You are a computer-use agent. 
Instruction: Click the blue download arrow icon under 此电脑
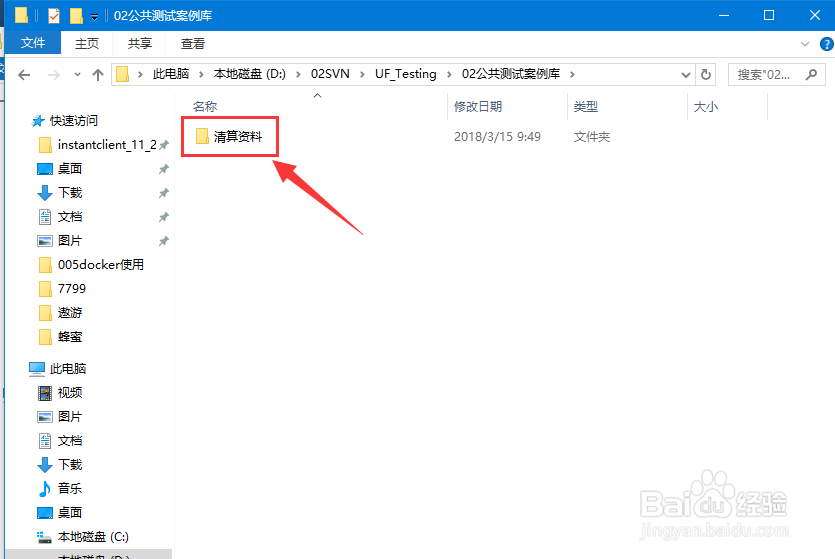pyautogui.click(x=45, y=465)
